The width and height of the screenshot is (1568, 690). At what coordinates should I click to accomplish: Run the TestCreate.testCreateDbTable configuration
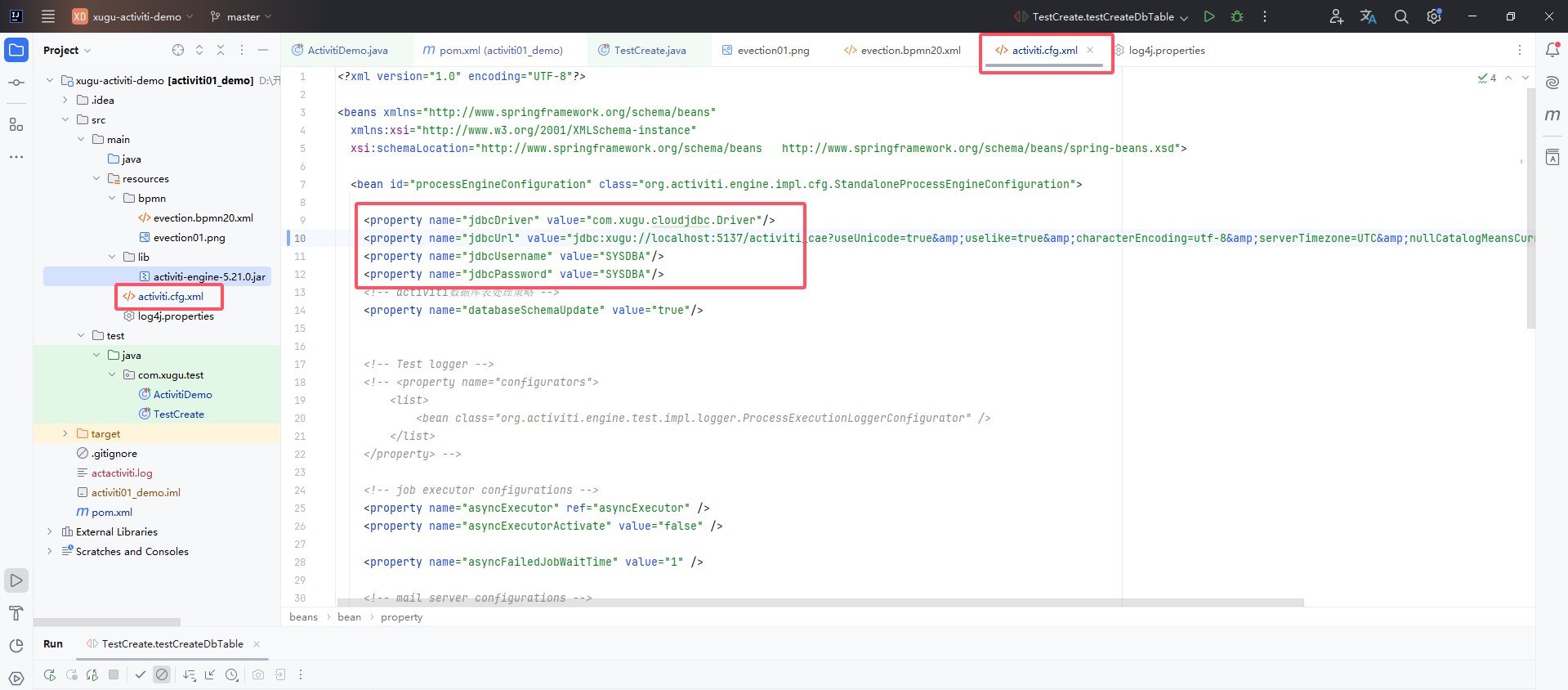click(1209, 16)
